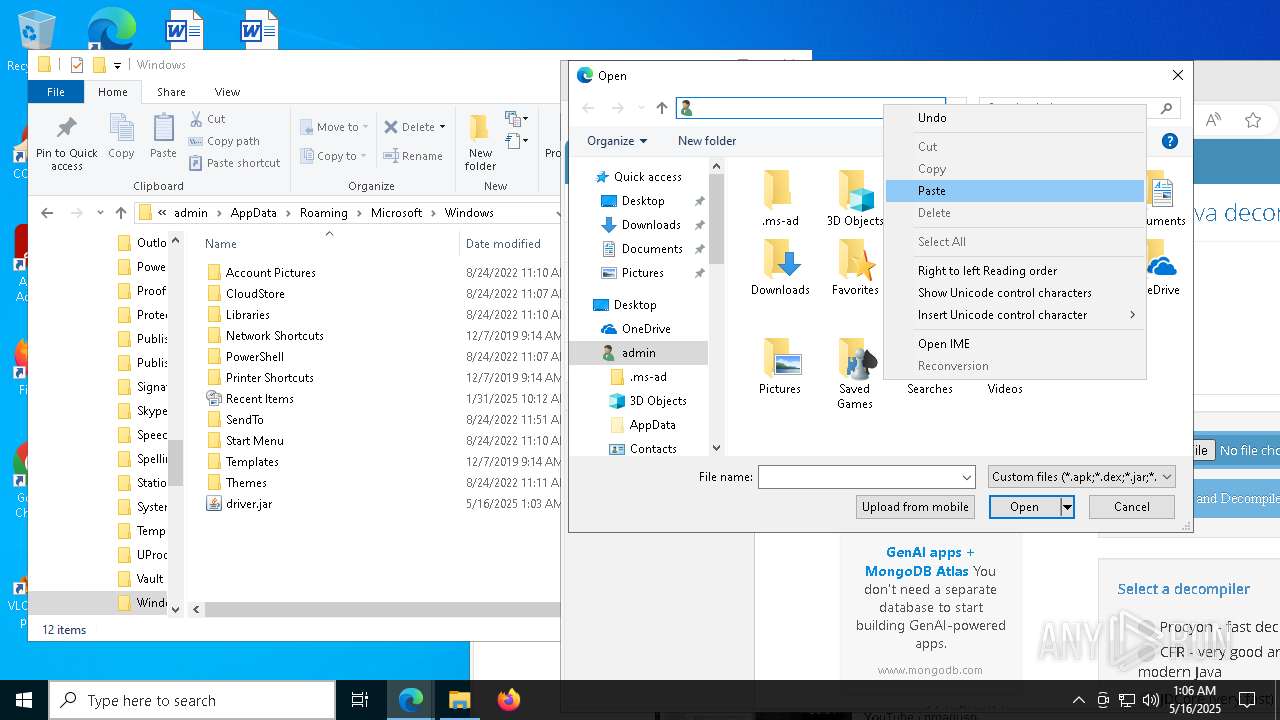The width and height of the screenshot is (1280, 720).
Task: Choose Undo from the context menu
Action: [x=1014, y=118]
